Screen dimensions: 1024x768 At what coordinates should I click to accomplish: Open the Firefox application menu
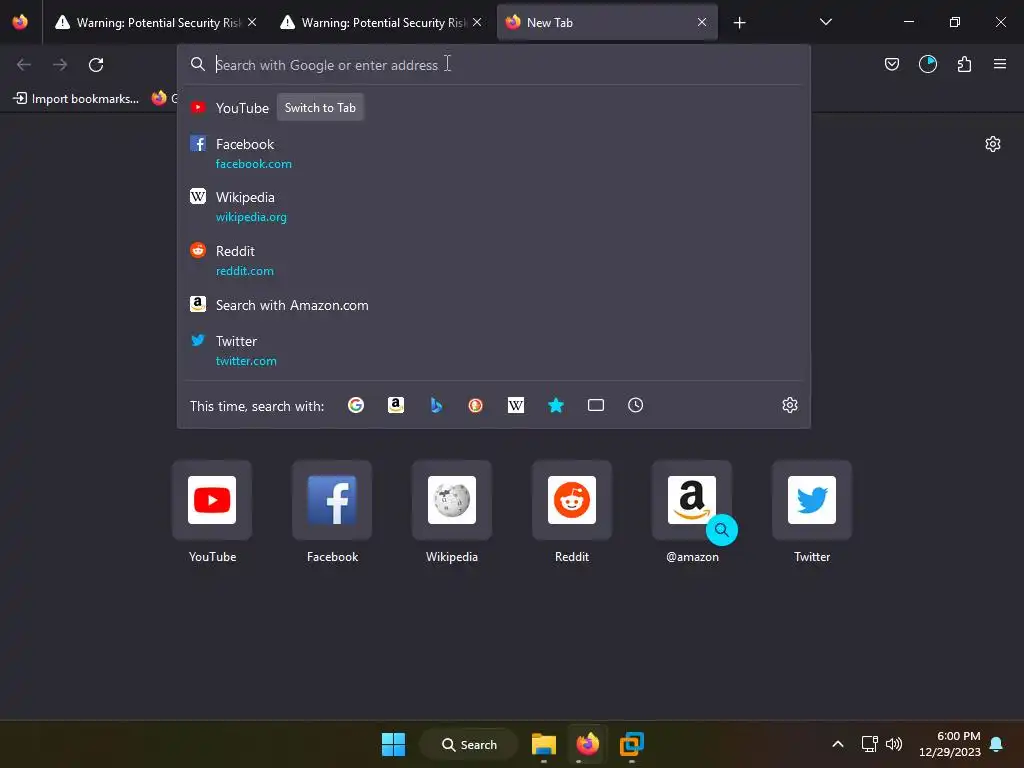[999, 64]
